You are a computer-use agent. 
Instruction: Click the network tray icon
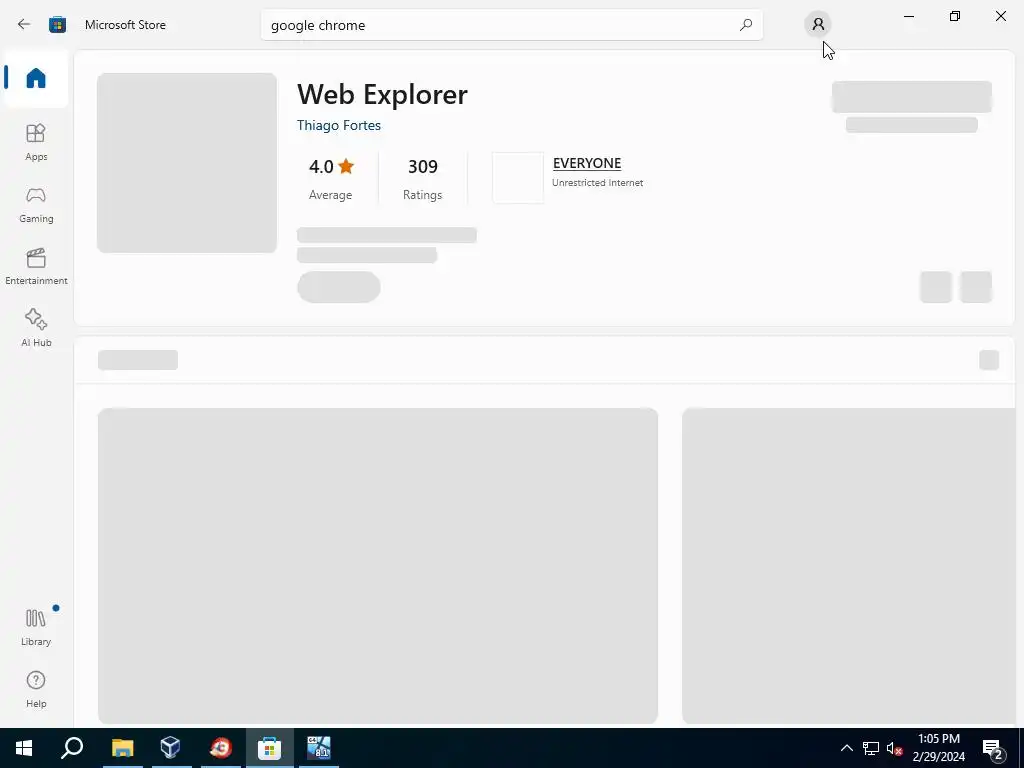coord(871,748)
